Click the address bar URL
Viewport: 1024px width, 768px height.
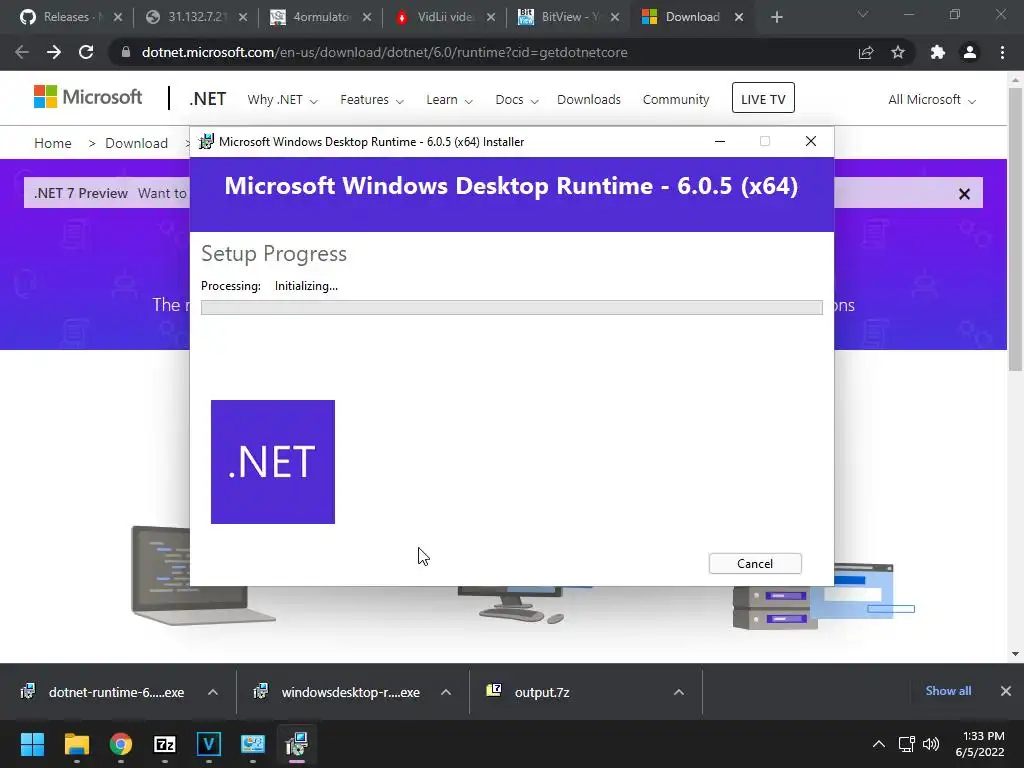[384, 52]
